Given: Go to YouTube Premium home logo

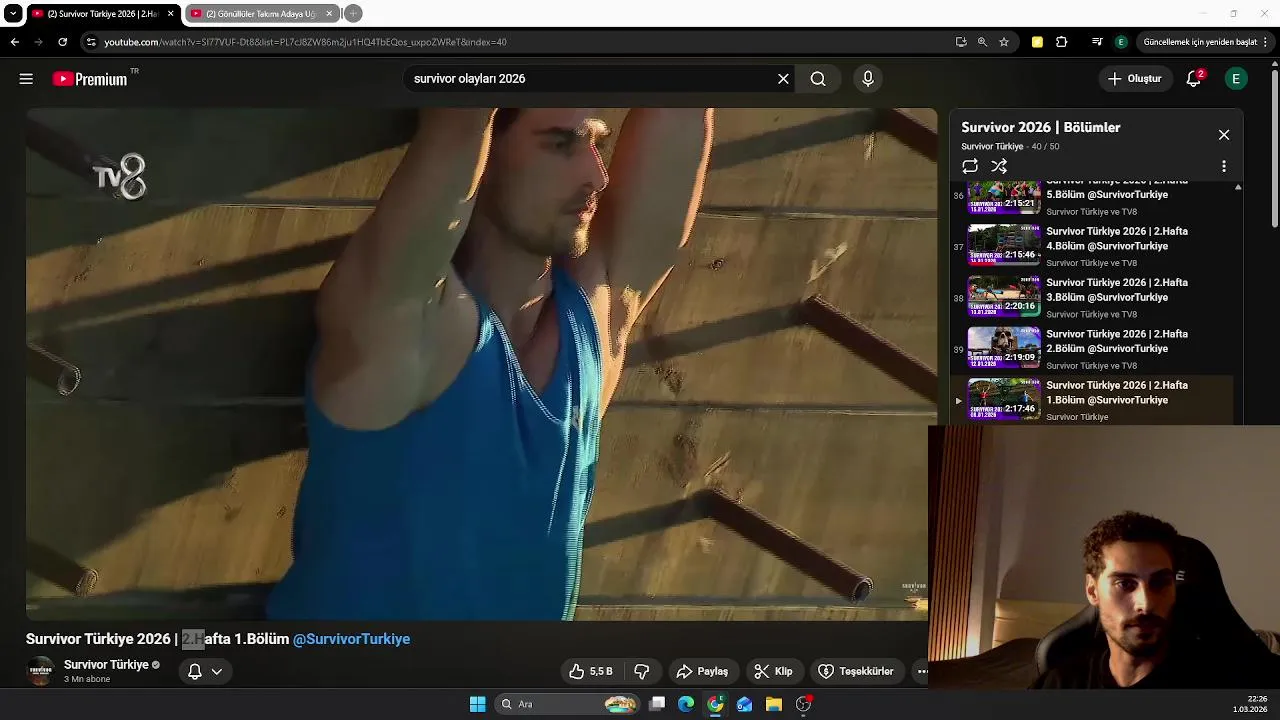Looking at the screenshot, I should point(90,79).
